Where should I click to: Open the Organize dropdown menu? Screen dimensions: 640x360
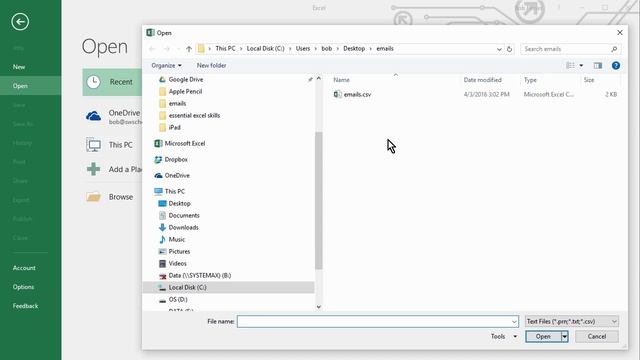[x=167, y=65]
